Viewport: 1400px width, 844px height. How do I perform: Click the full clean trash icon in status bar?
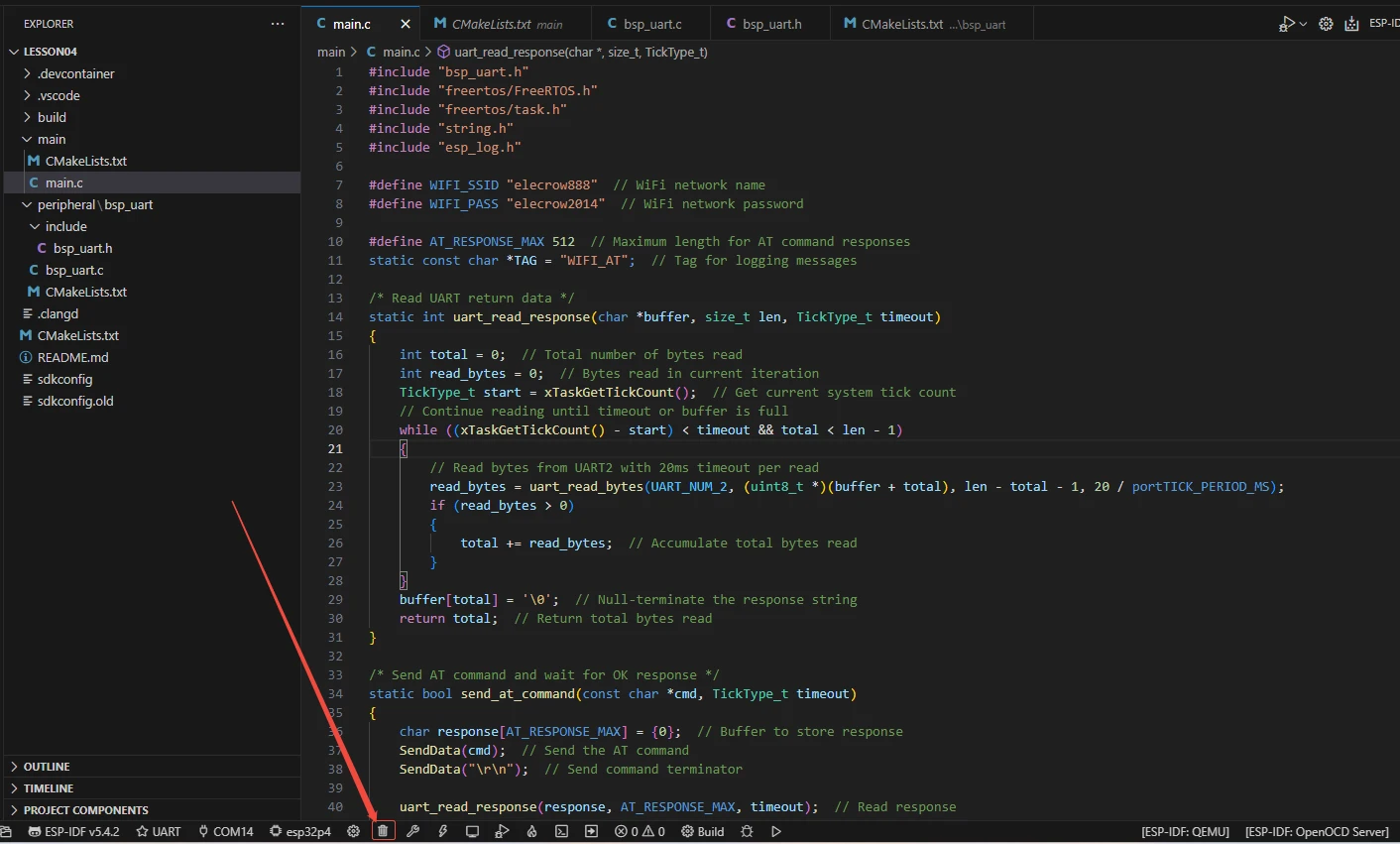point(383,831)
